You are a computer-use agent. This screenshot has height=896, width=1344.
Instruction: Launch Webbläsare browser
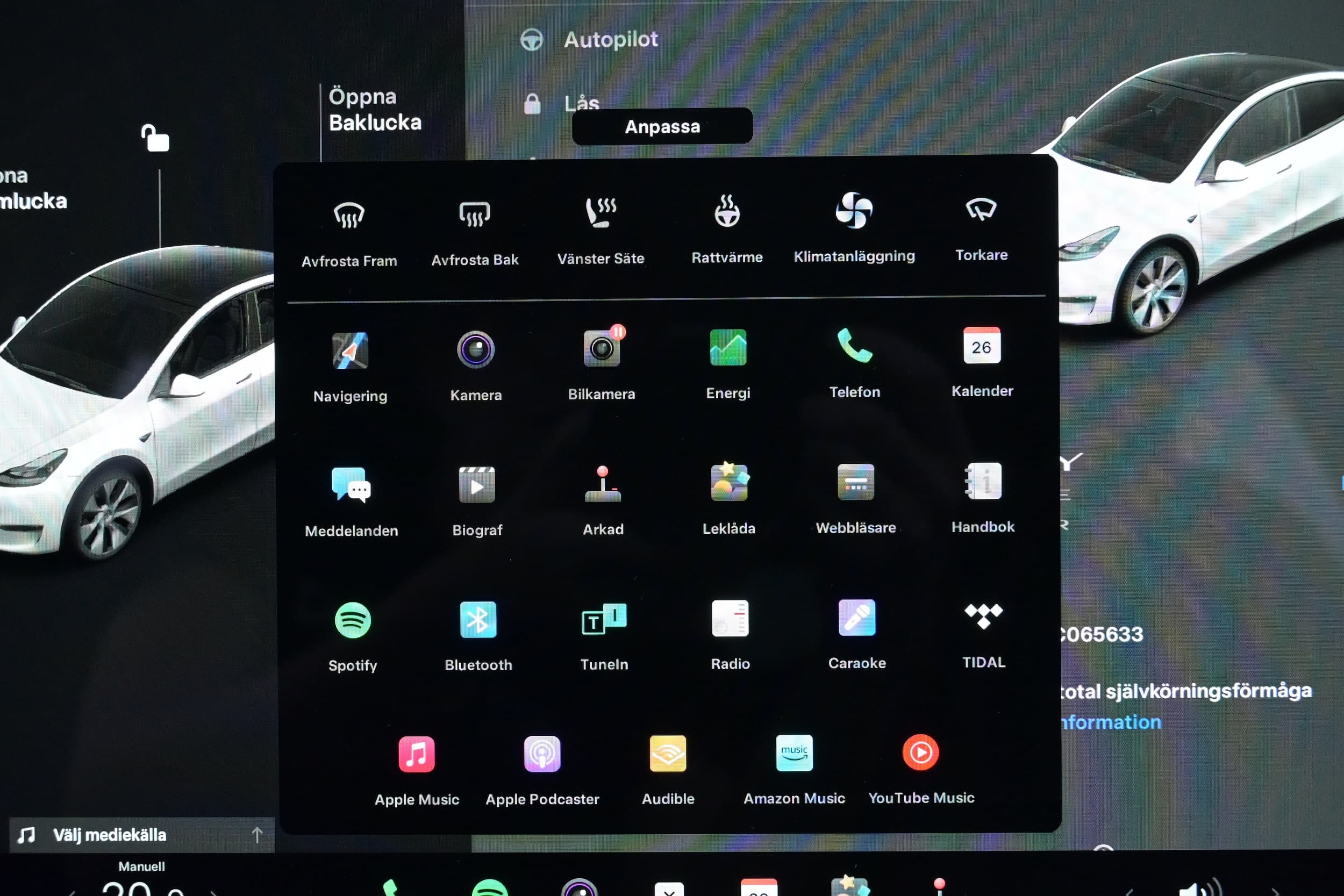(x=855, y=498)
